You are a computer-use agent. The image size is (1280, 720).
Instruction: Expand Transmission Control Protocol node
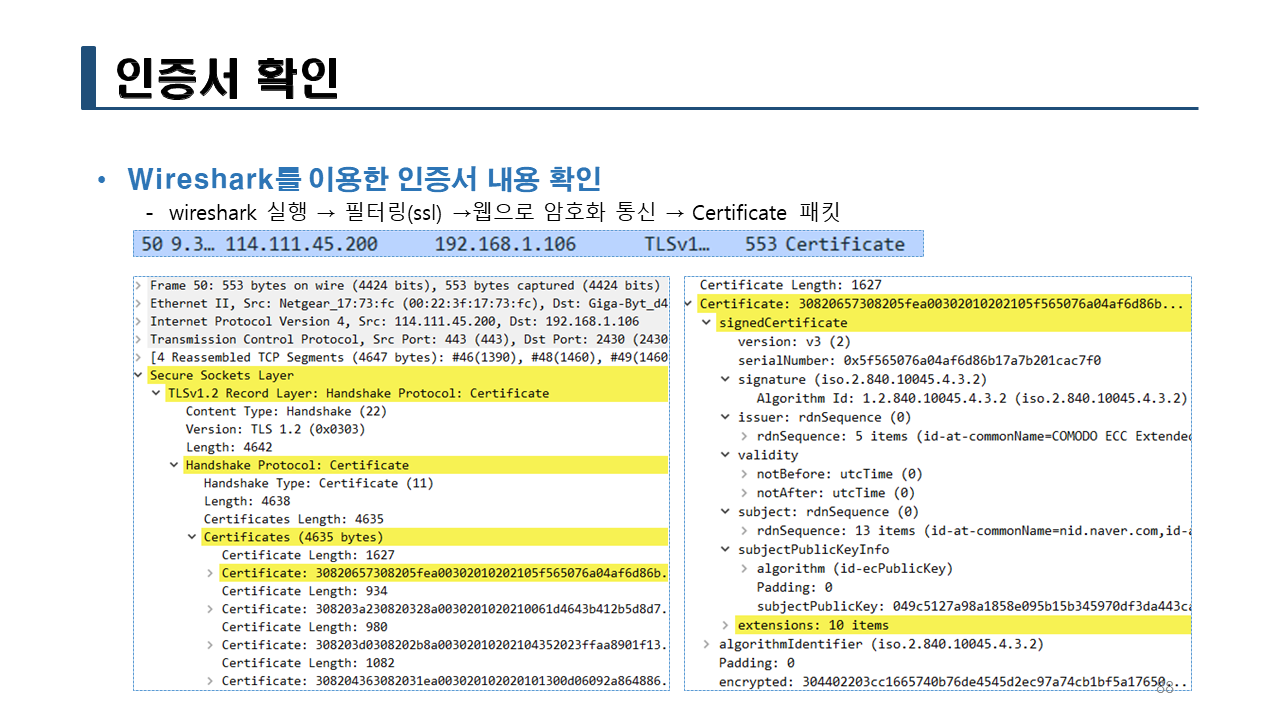click(x=140, y=339)
